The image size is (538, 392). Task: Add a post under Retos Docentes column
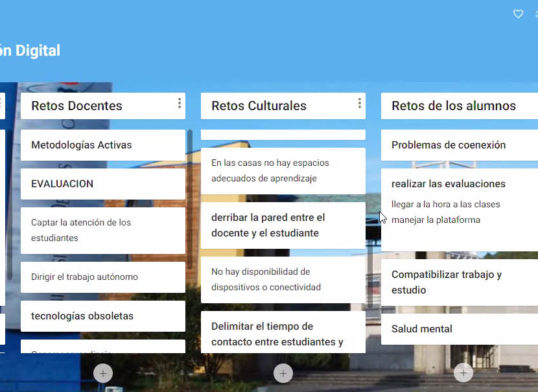[103, 373]
